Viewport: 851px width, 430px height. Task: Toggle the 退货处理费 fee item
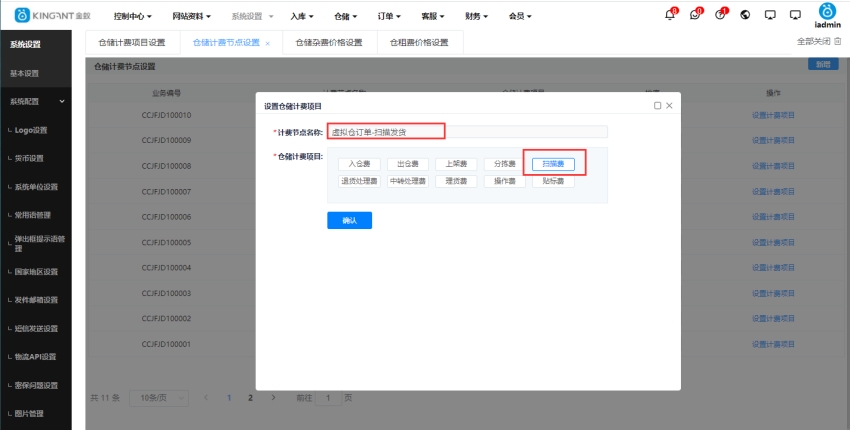coord(359,181)
